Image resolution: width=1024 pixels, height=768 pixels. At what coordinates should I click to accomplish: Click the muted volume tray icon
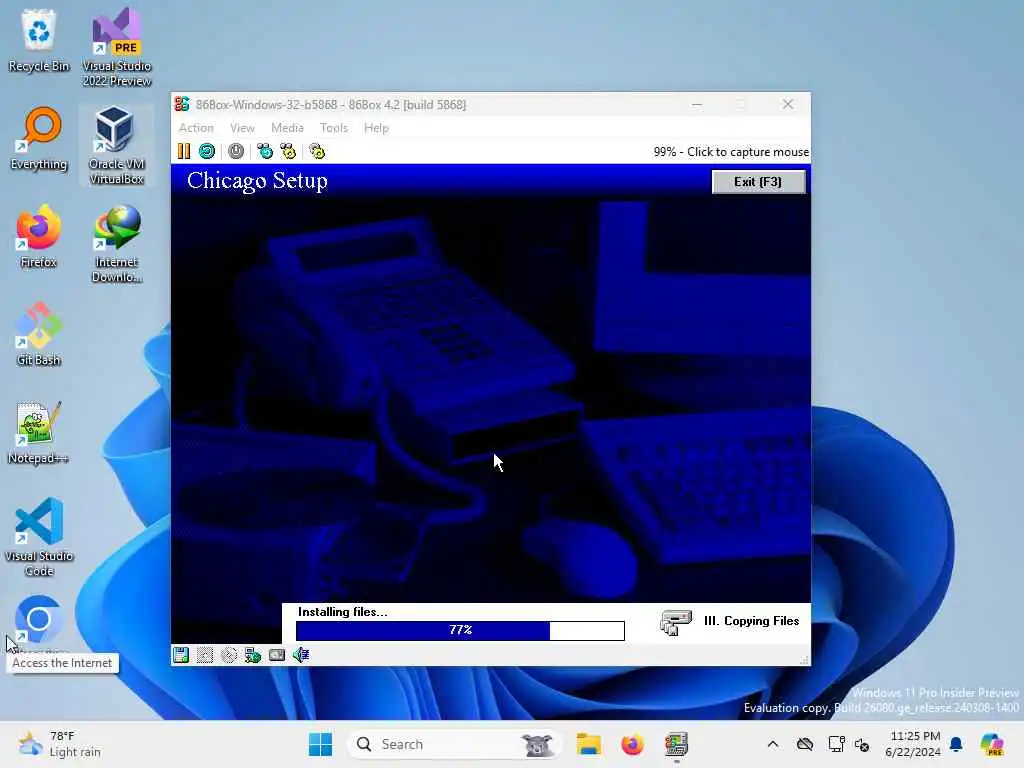coord(862,744)
